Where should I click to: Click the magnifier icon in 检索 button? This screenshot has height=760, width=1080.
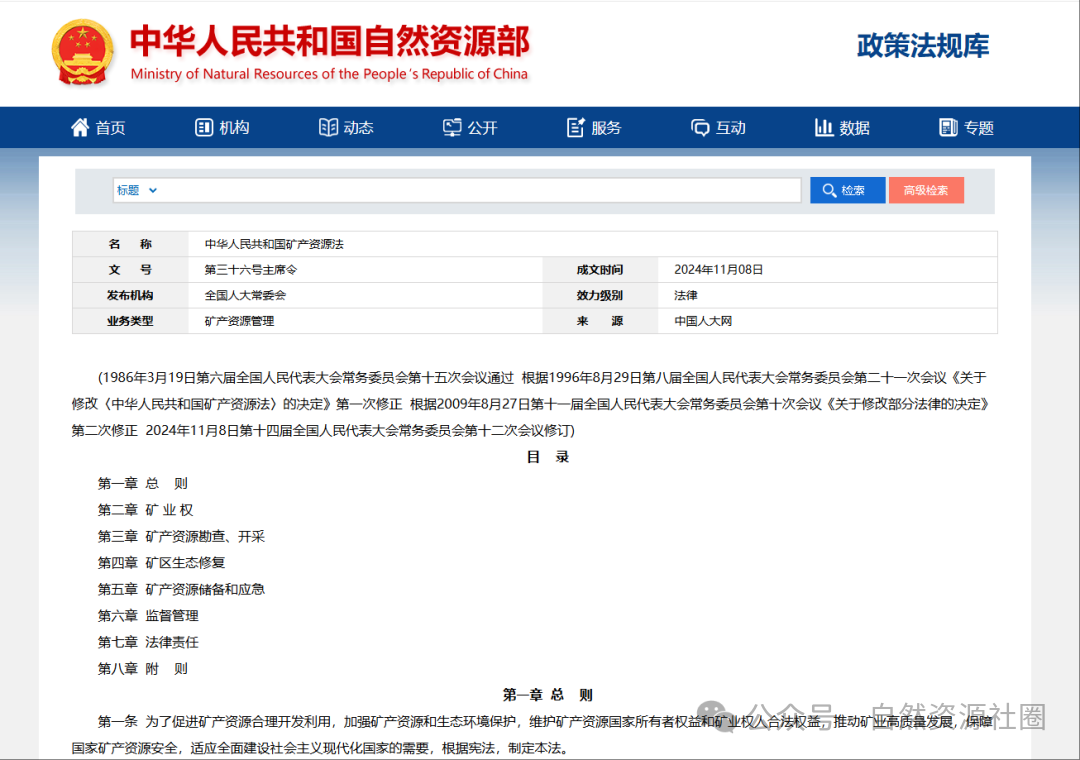pyautogui.click(x=829, y=190)
